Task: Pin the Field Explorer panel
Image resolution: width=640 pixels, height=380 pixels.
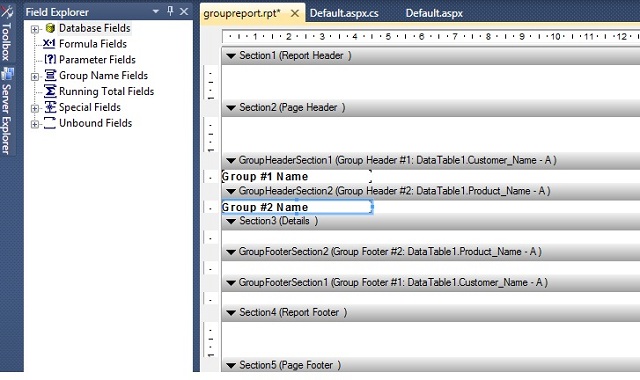Action: coord(170,11)
